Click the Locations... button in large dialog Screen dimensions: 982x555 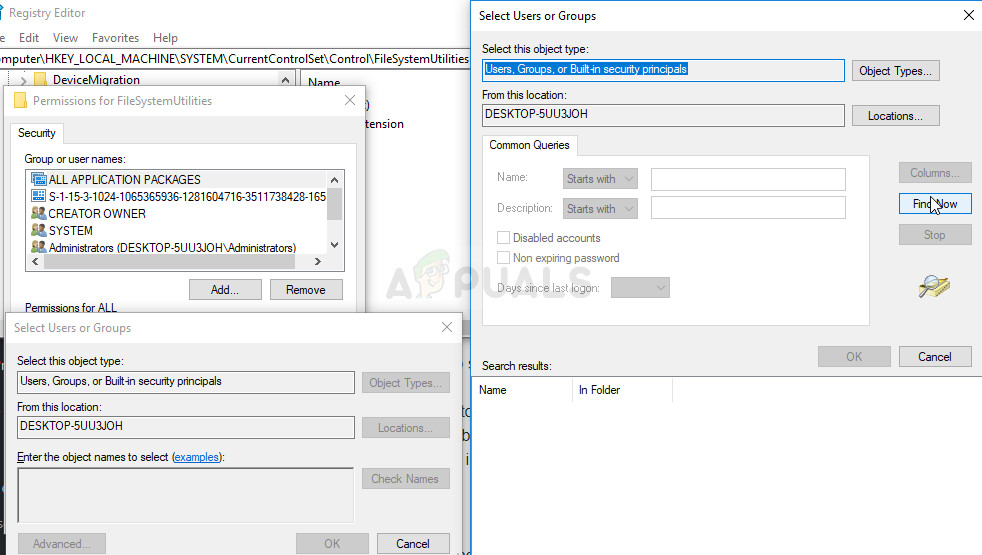(896, 116)
